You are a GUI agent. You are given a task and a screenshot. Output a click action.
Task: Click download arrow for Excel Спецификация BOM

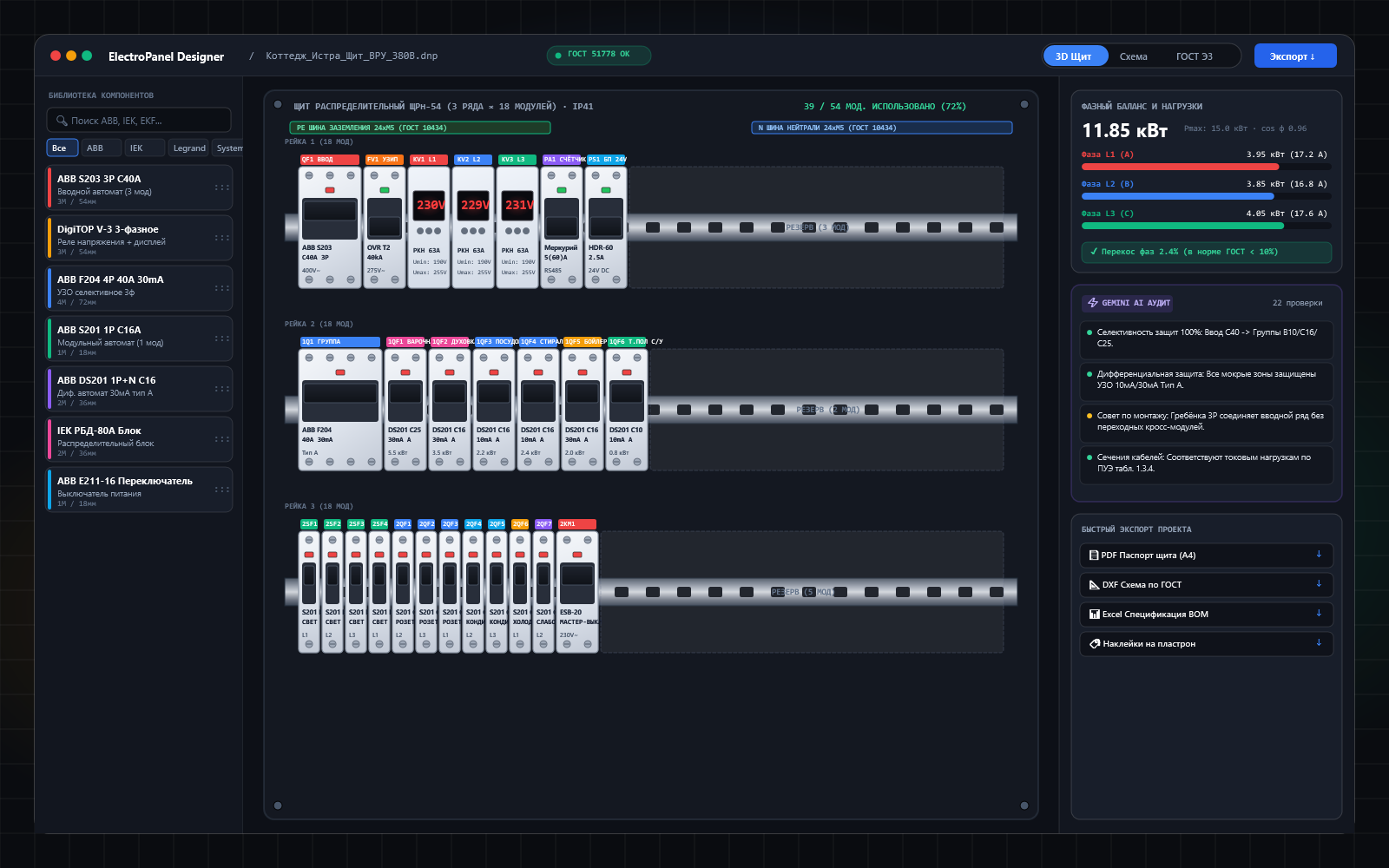tap(1319, 614)
